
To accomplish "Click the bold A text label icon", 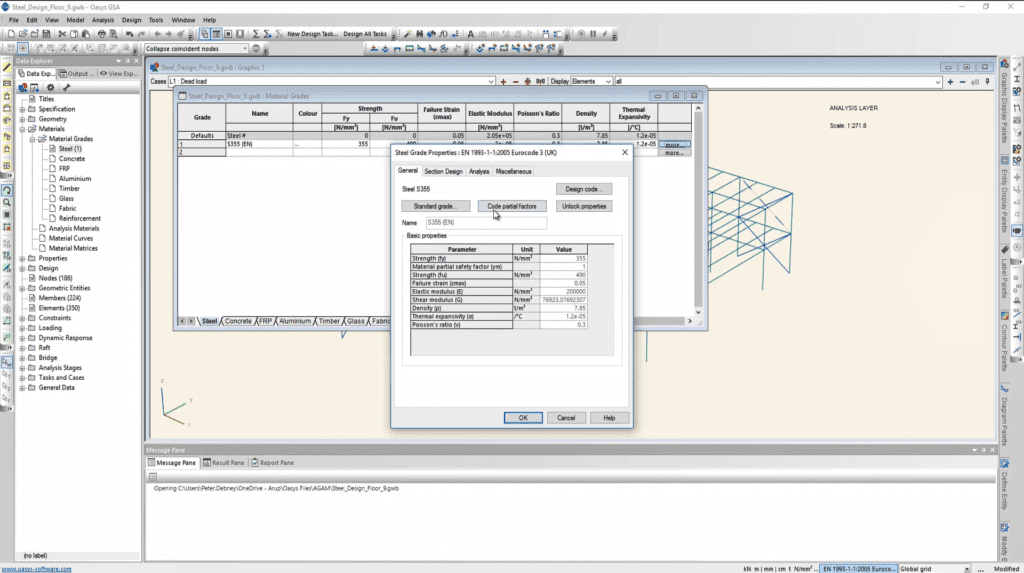I will click(470, 34).
